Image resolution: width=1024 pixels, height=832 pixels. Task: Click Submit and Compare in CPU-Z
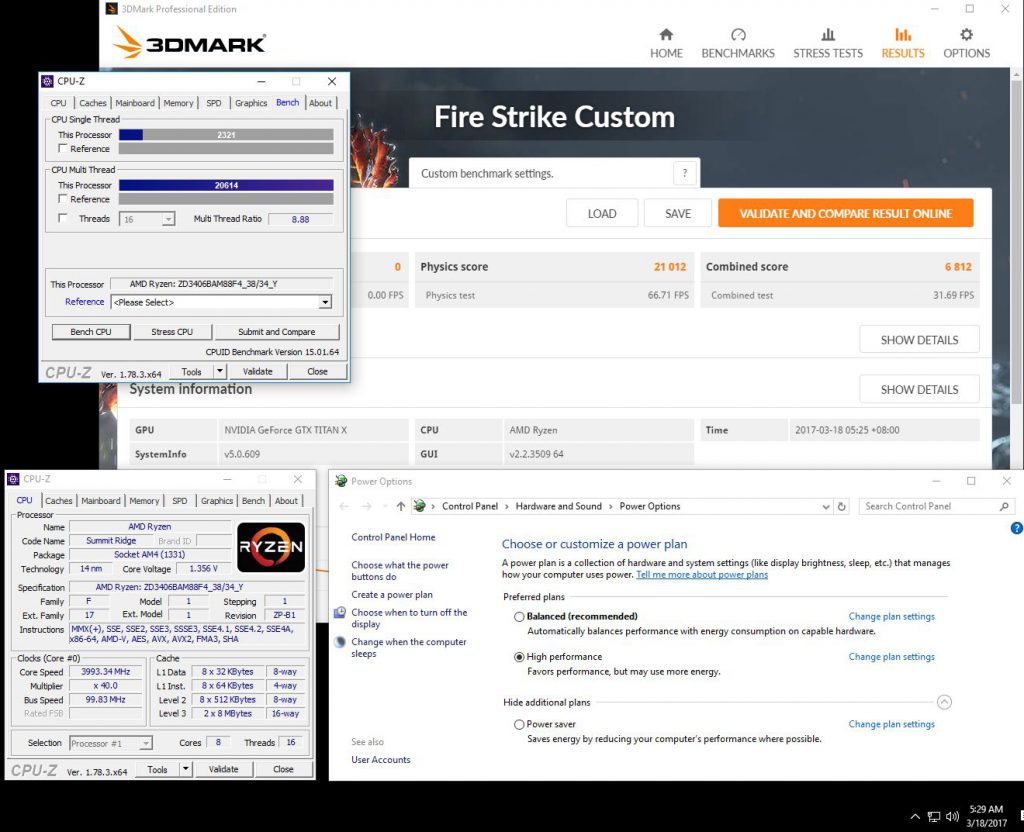(276, 332)
